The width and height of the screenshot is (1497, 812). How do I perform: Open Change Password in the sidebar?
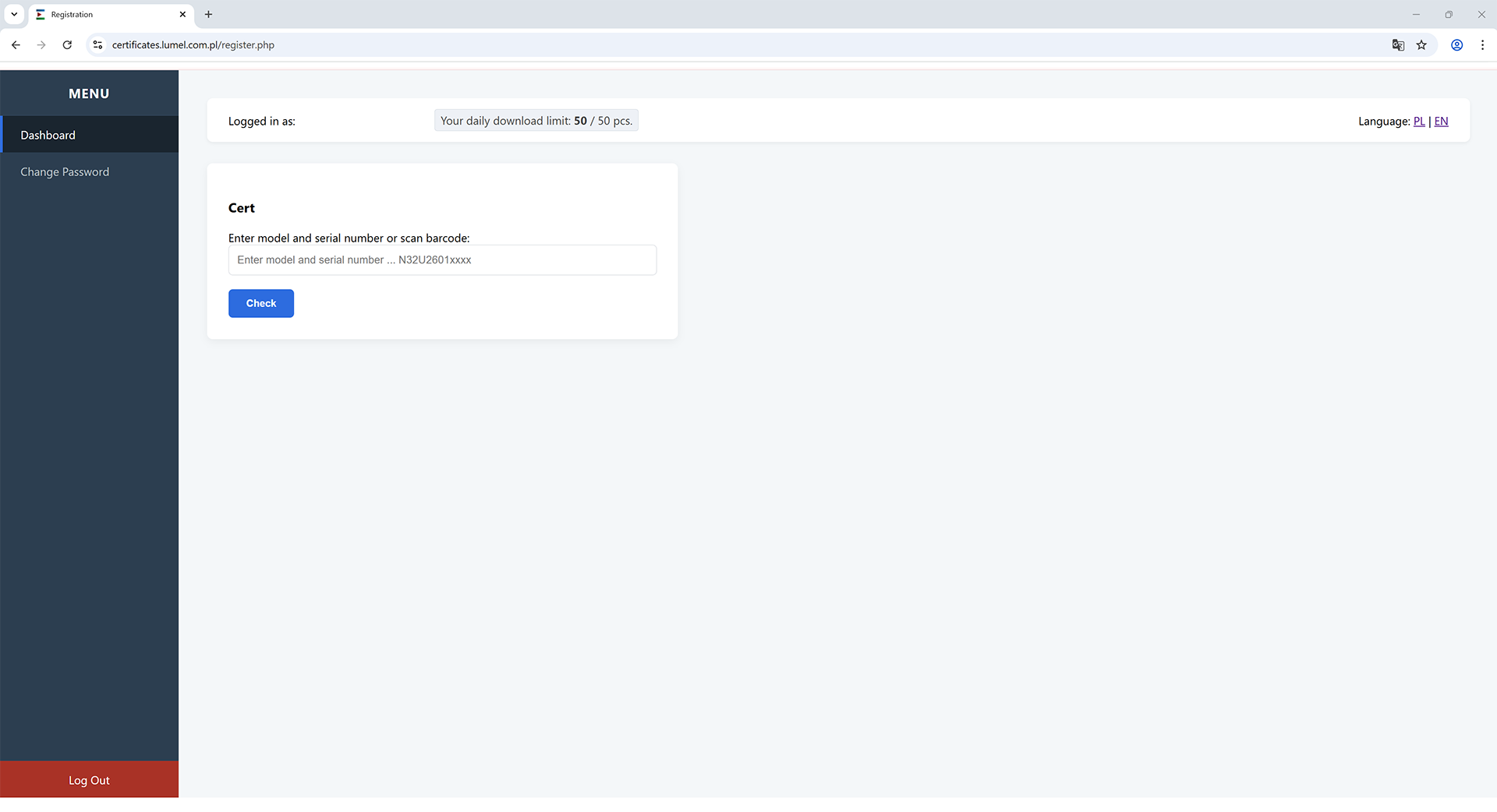(65, 172)
